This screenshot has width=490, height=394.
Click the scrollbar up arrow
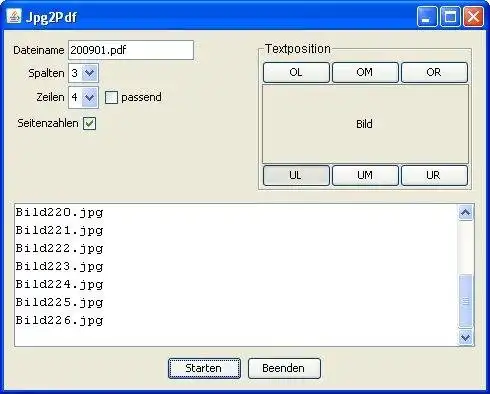[x=465, y=213]
